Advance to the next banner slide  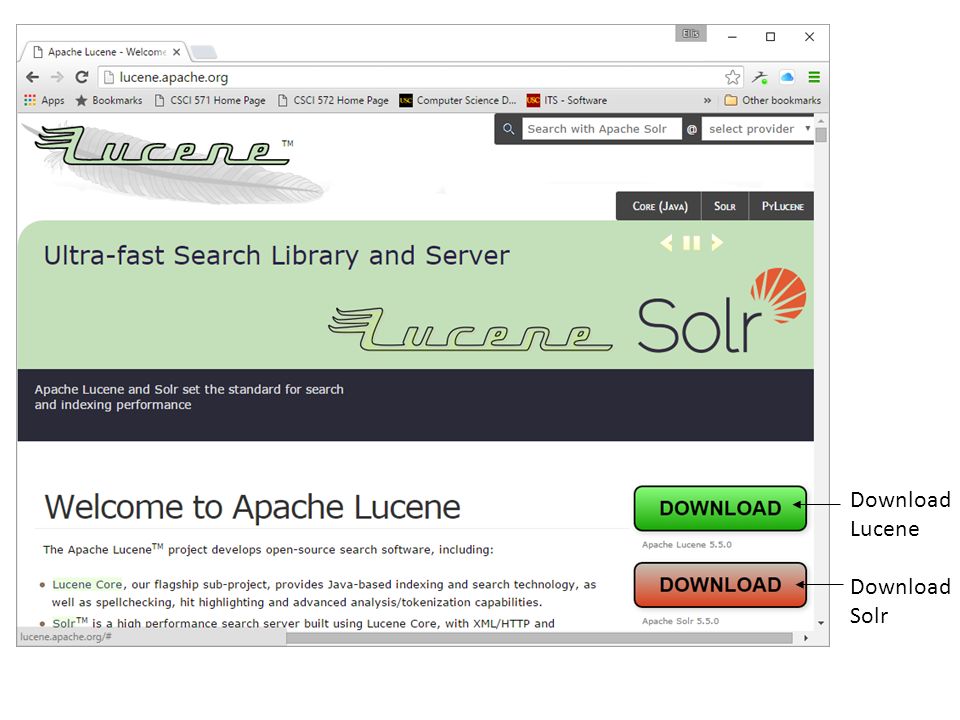tap(717, 243)
